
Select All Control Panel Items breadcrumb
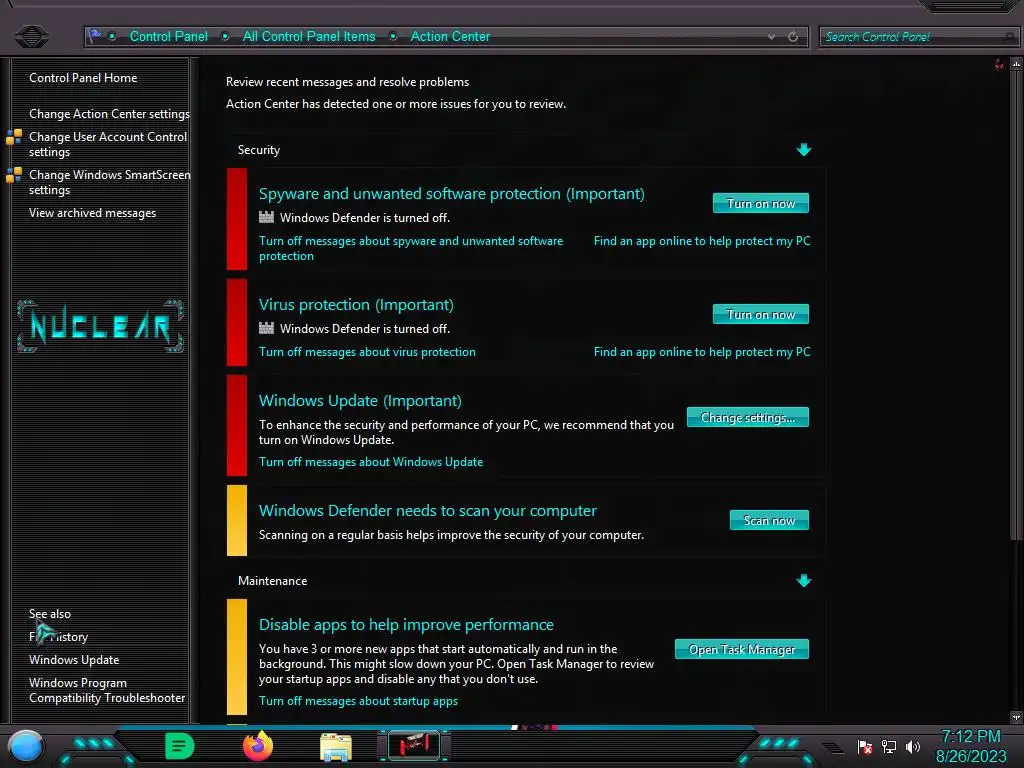point(309,37)
